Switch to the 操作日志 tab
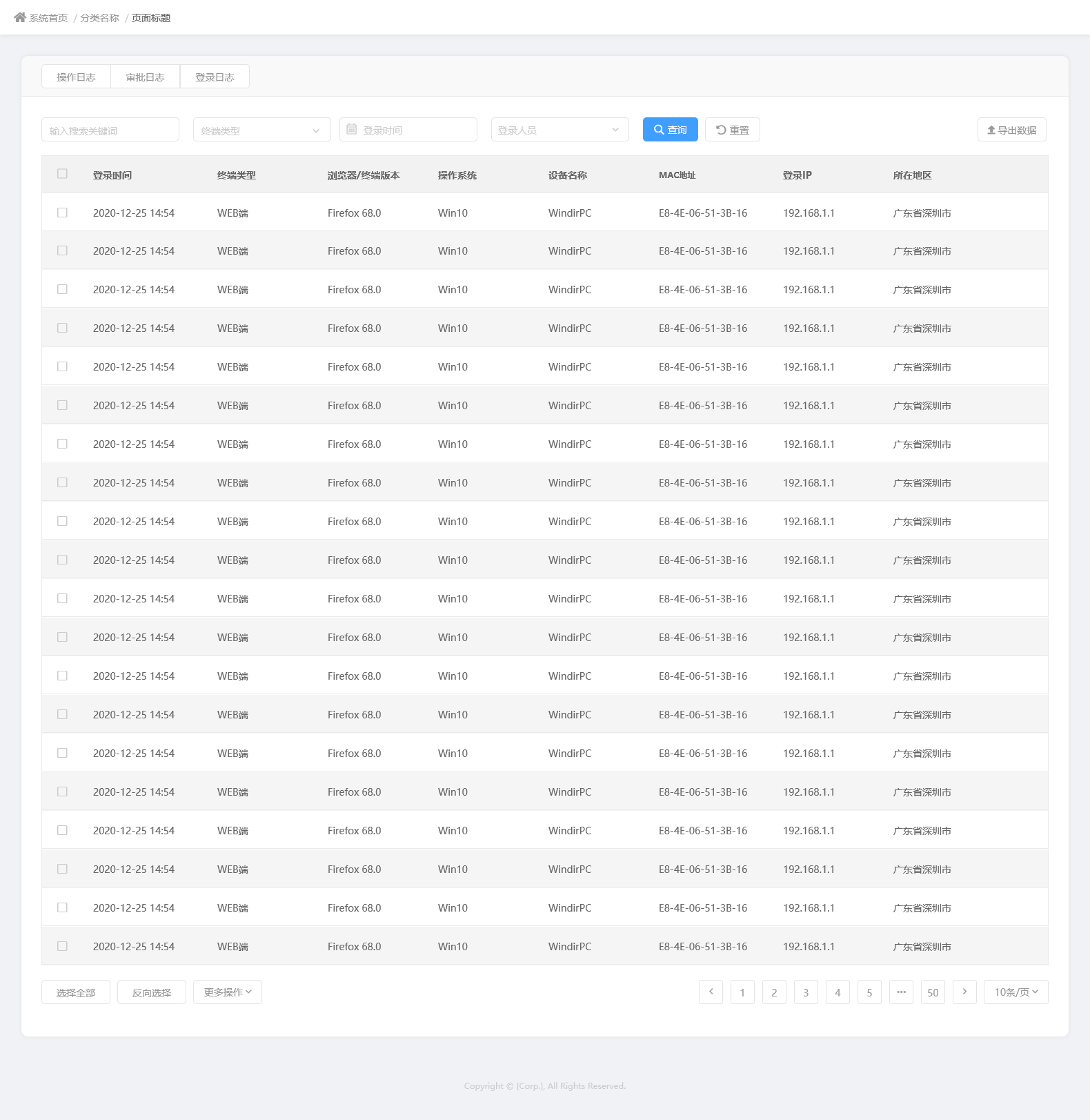The height and width of the screenshot is (1120, 1090). coord(76,77)
